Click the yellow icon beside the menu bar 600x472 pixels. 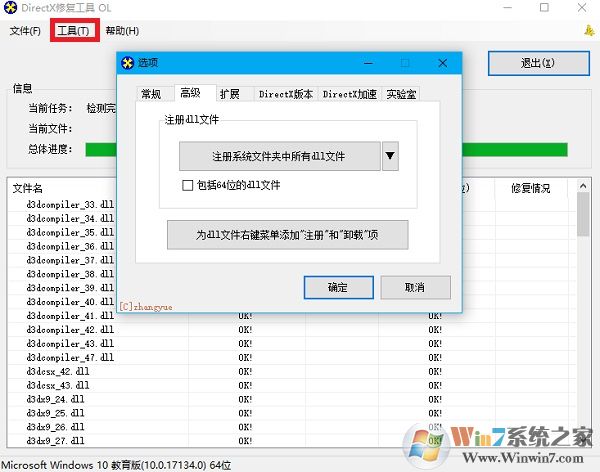pos(589,31)
